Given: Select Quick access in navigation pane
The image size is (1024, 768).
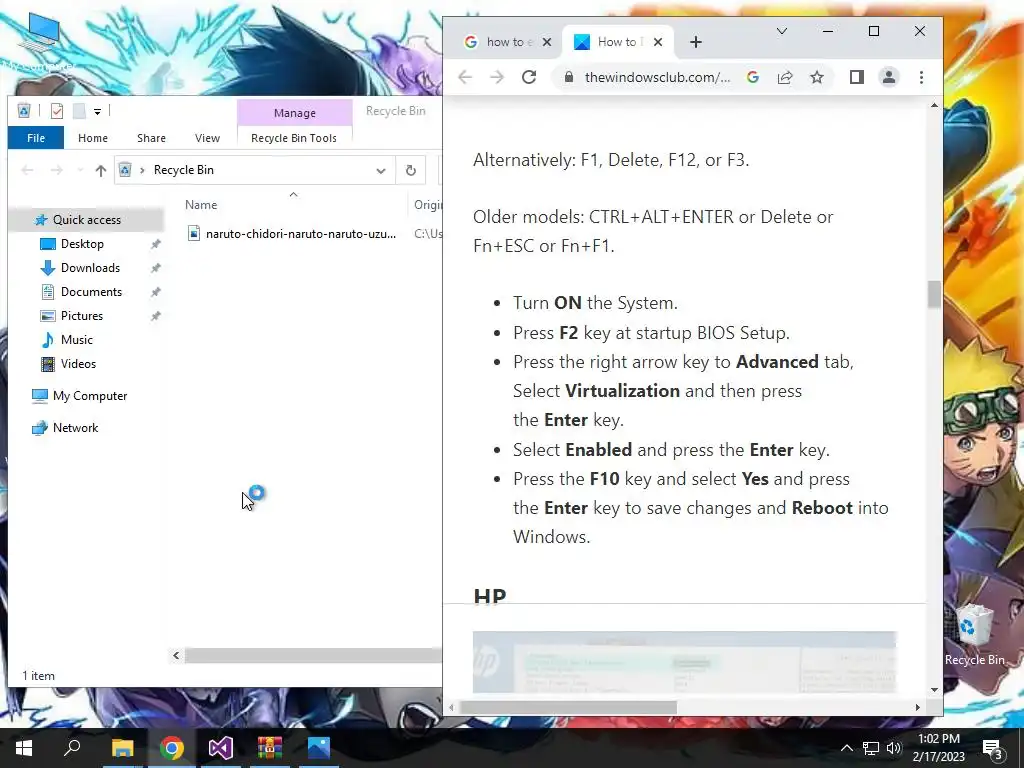Looking at the screenshot, I should 86,219.
